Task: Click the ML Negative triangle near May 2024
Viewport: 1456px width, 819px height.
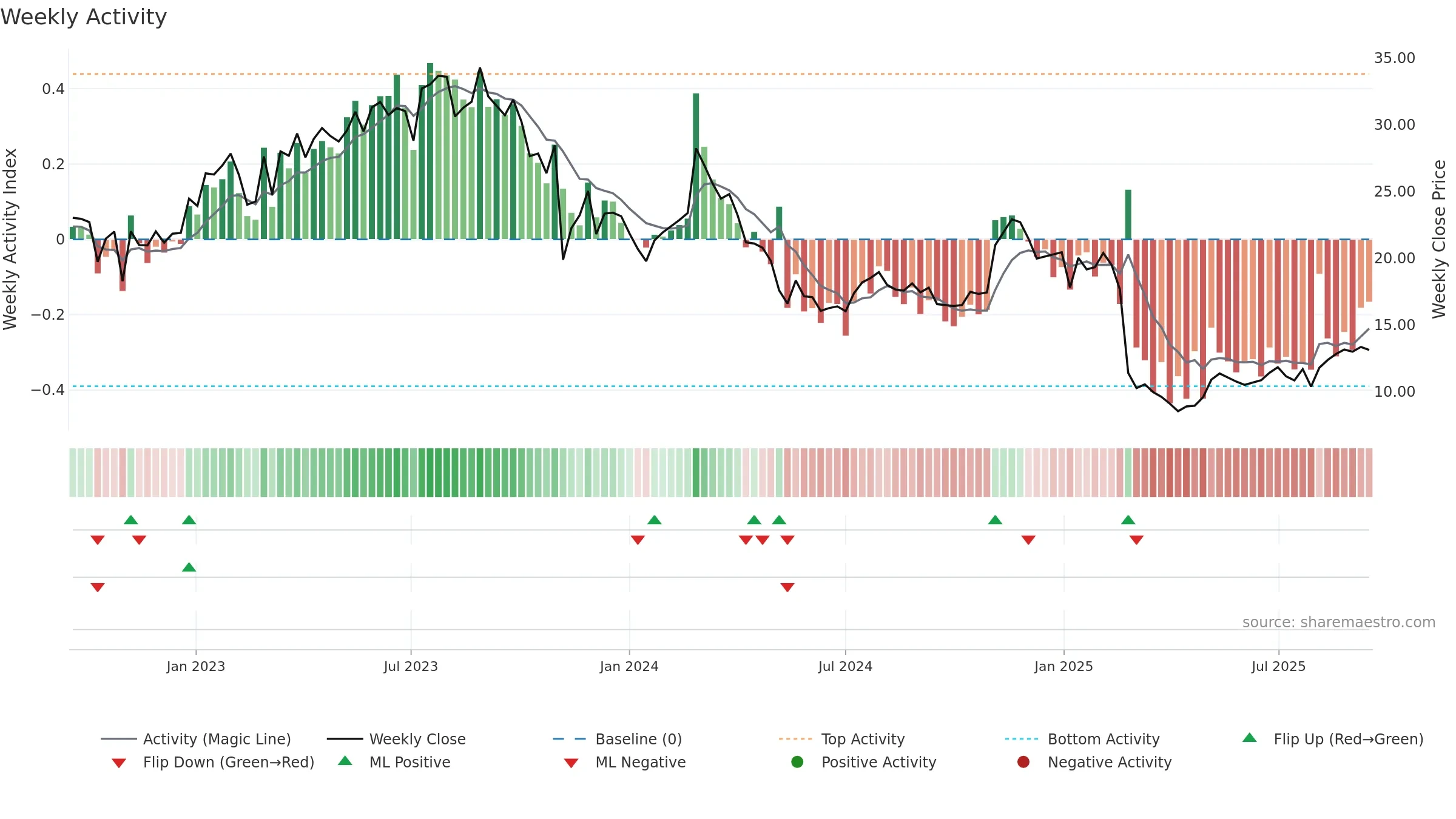Action: pyautogui.click(x=787, y=587)
